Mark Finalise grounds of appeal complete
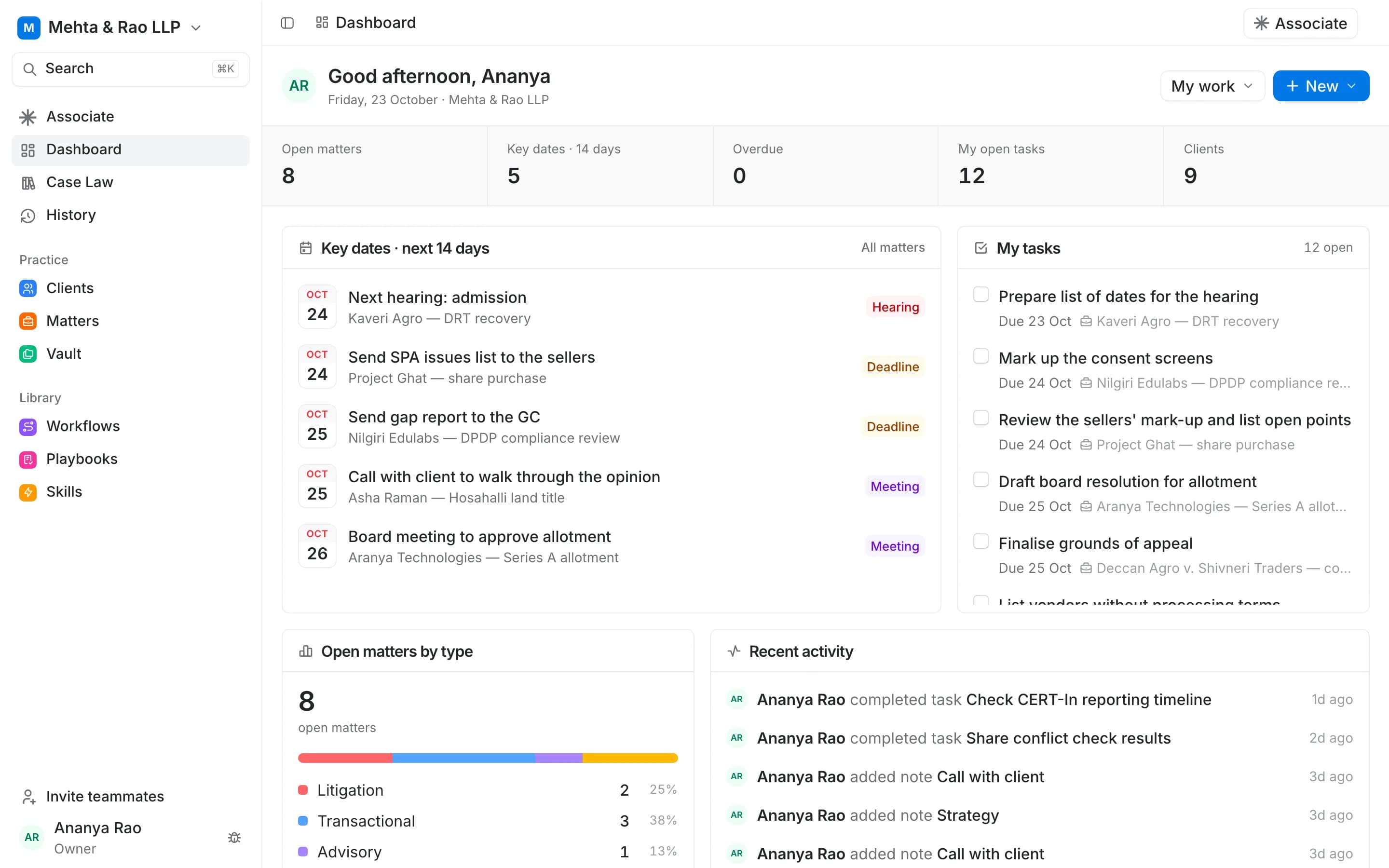This screenshot has height=868, width=1389. (981, 542)
